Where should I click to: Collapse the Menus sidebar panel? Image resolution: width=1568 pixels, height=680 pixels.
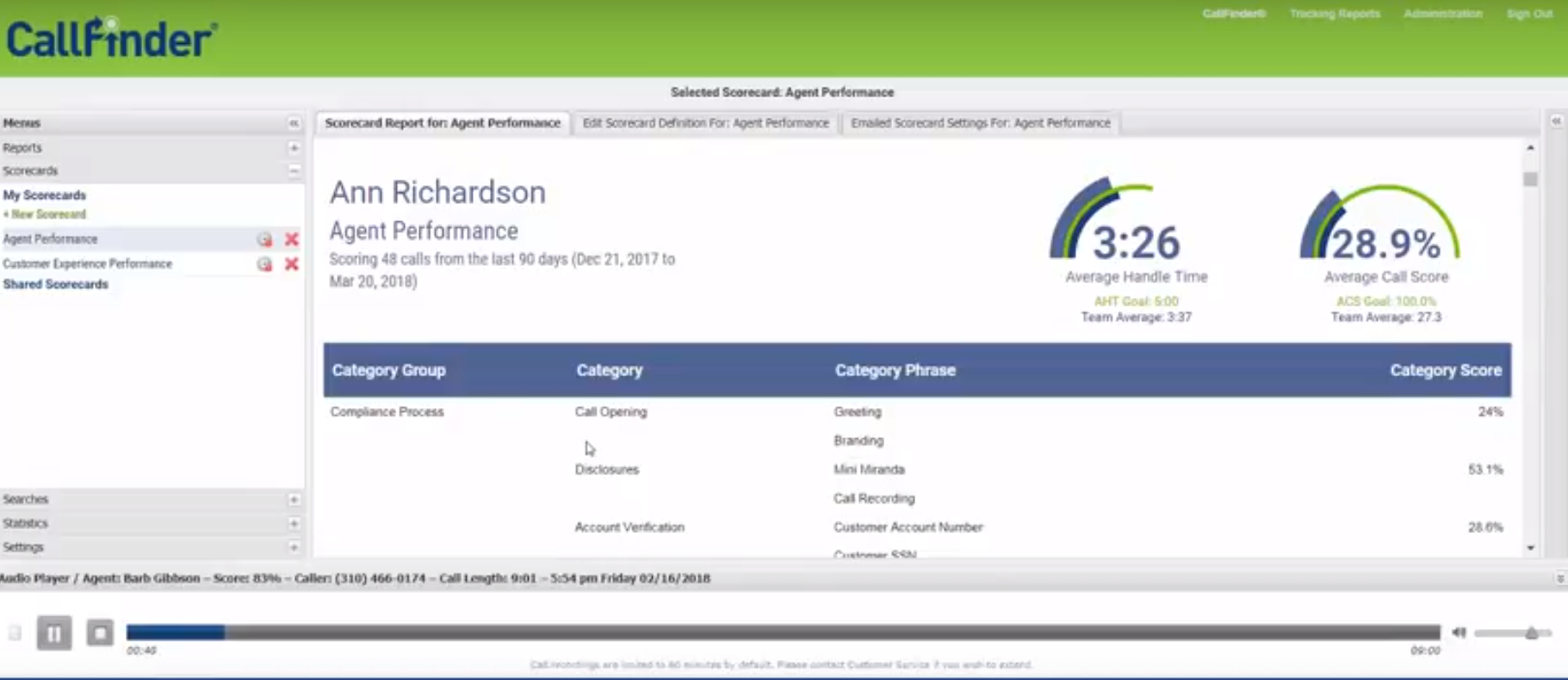coord(294,123)
